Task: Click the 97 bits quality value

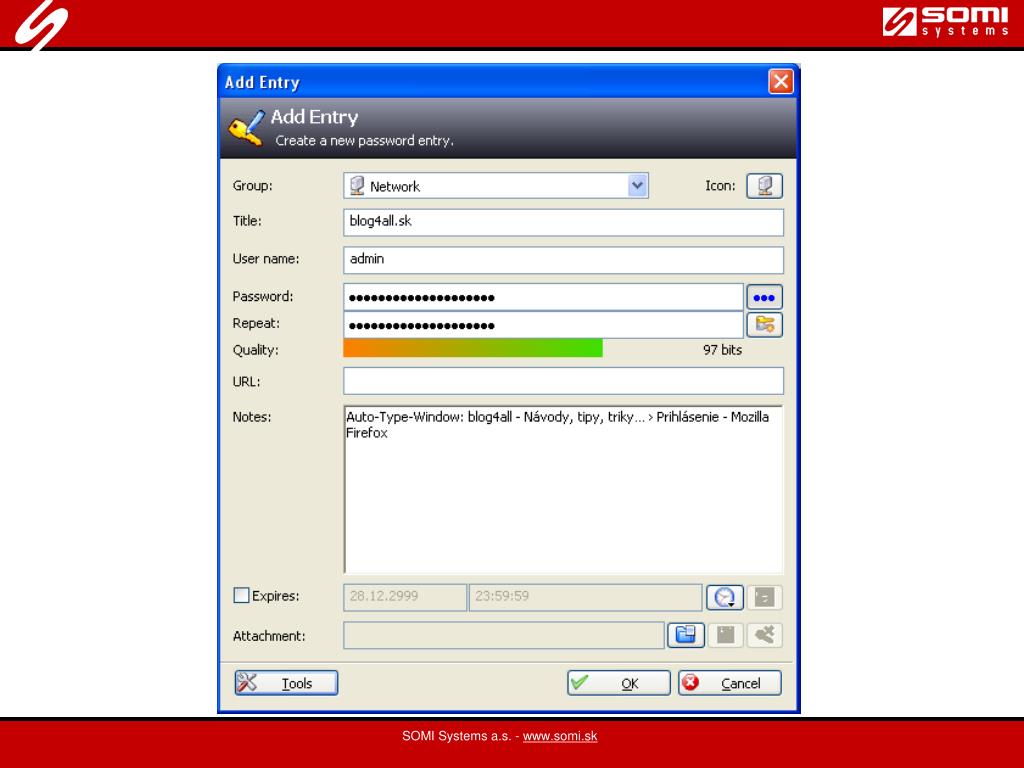Action: [722, 350]
